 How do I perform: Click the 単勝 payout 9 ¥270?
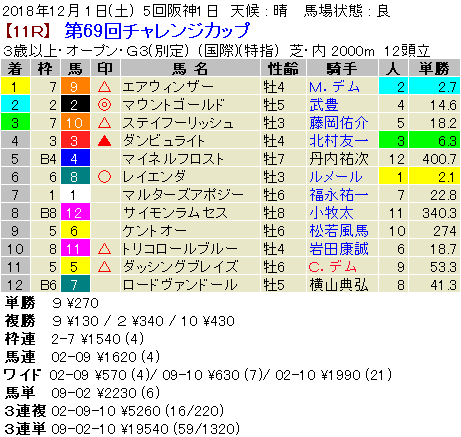pos(75,303)
